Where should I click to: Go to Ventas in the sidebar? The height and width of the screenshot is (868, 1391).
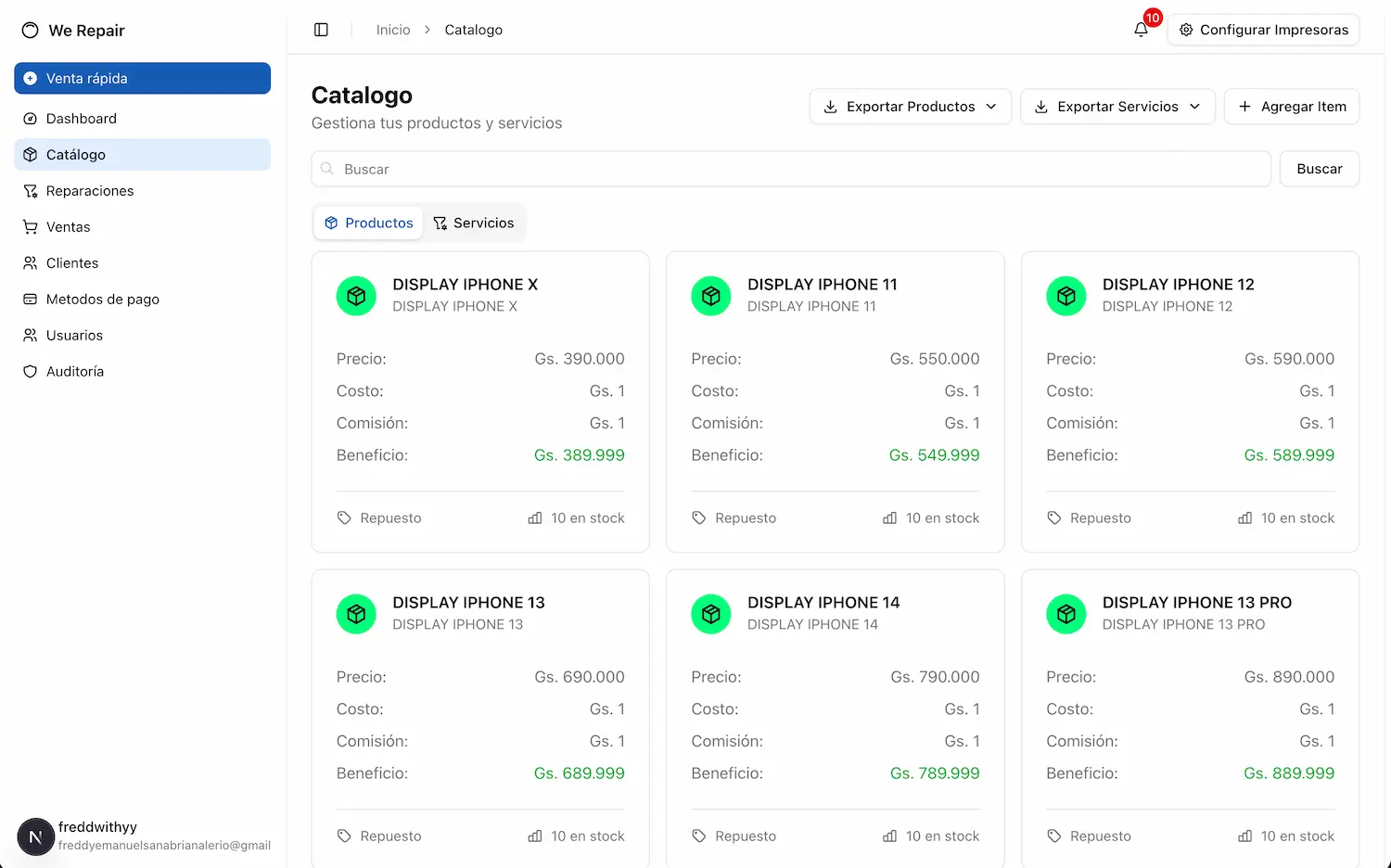142,227
